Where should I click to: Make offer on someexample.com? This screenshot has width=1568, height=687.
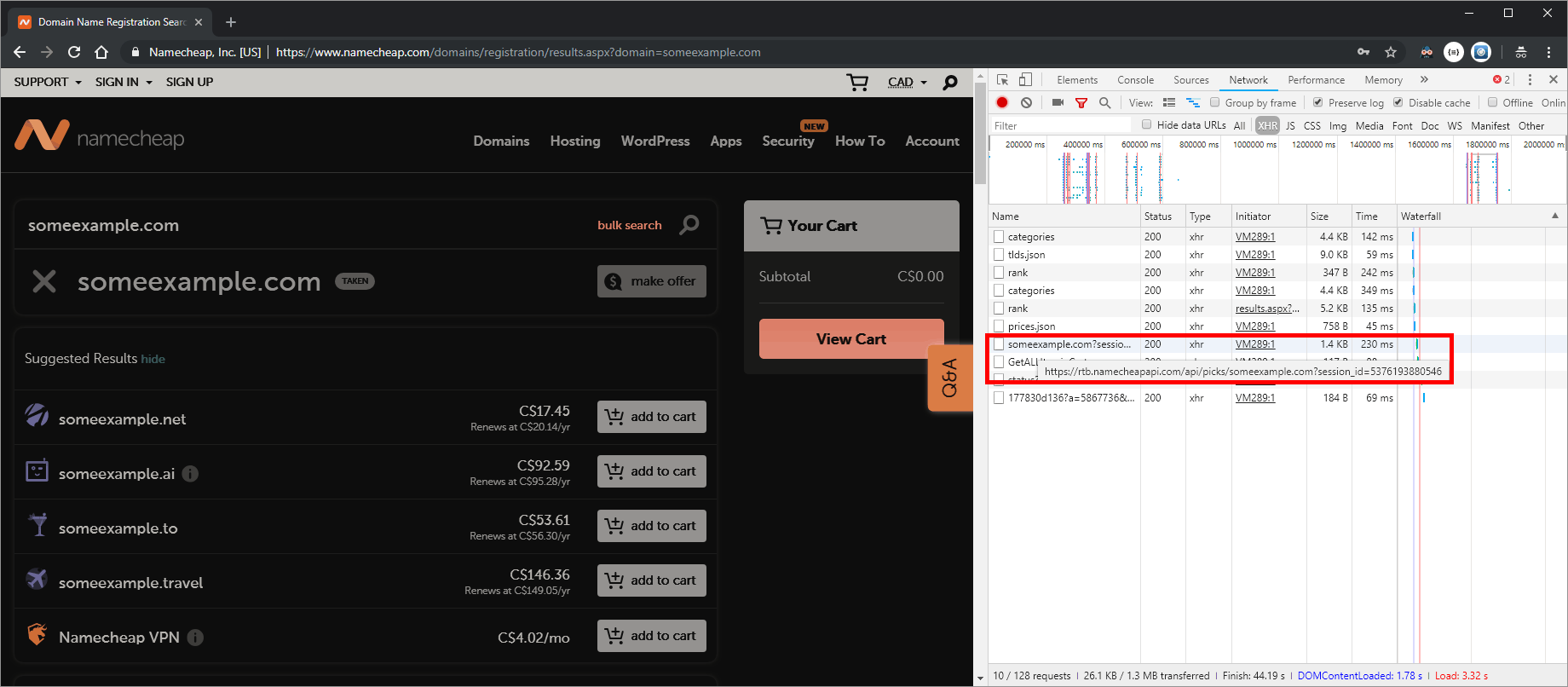pyautogui.click(x=652, y=281)
